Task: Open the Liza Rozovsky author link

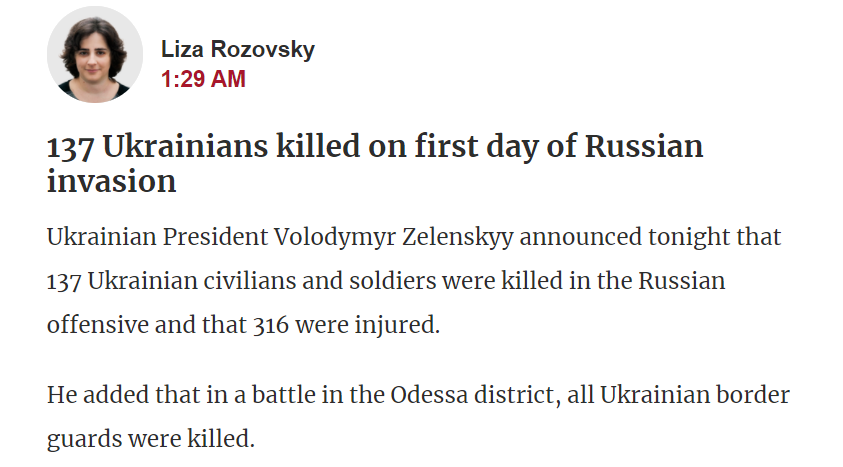Action: click(x=238, y=50)
